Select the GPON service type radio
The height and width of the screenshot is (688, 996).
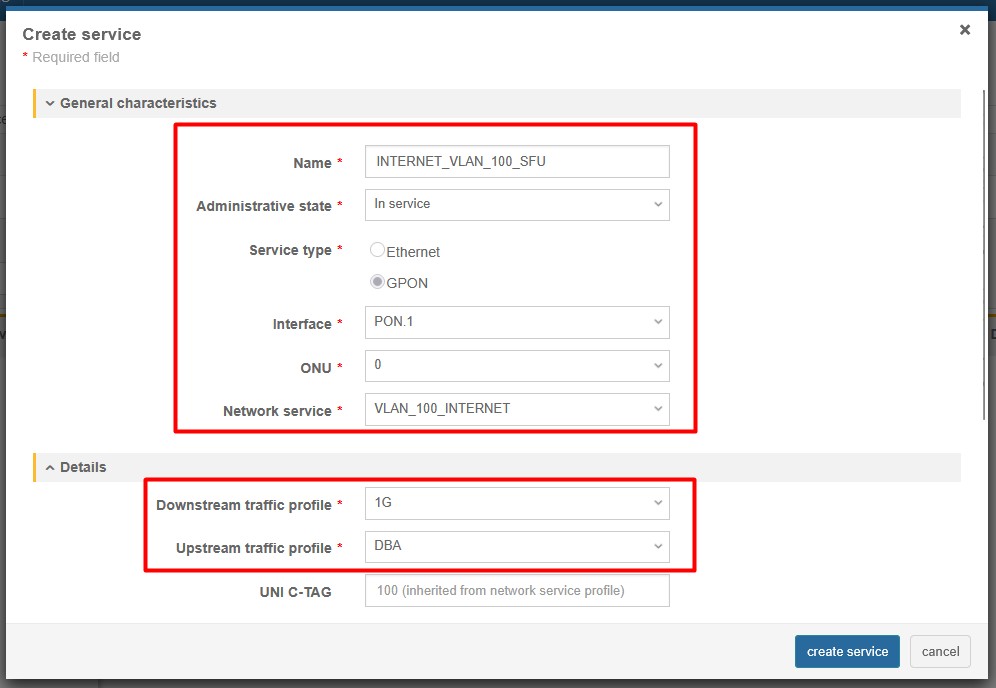377,282
